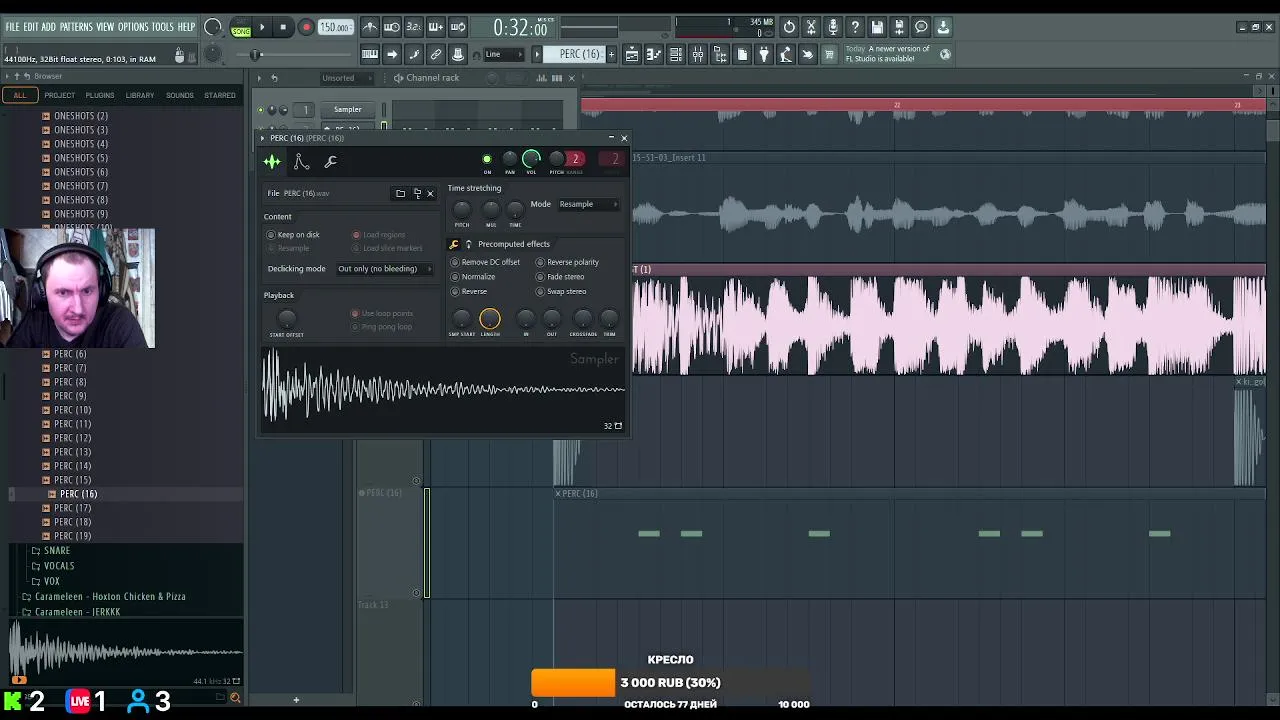
Task: Click the link chain icon in the toolbar
Action: tap(436, 54)
